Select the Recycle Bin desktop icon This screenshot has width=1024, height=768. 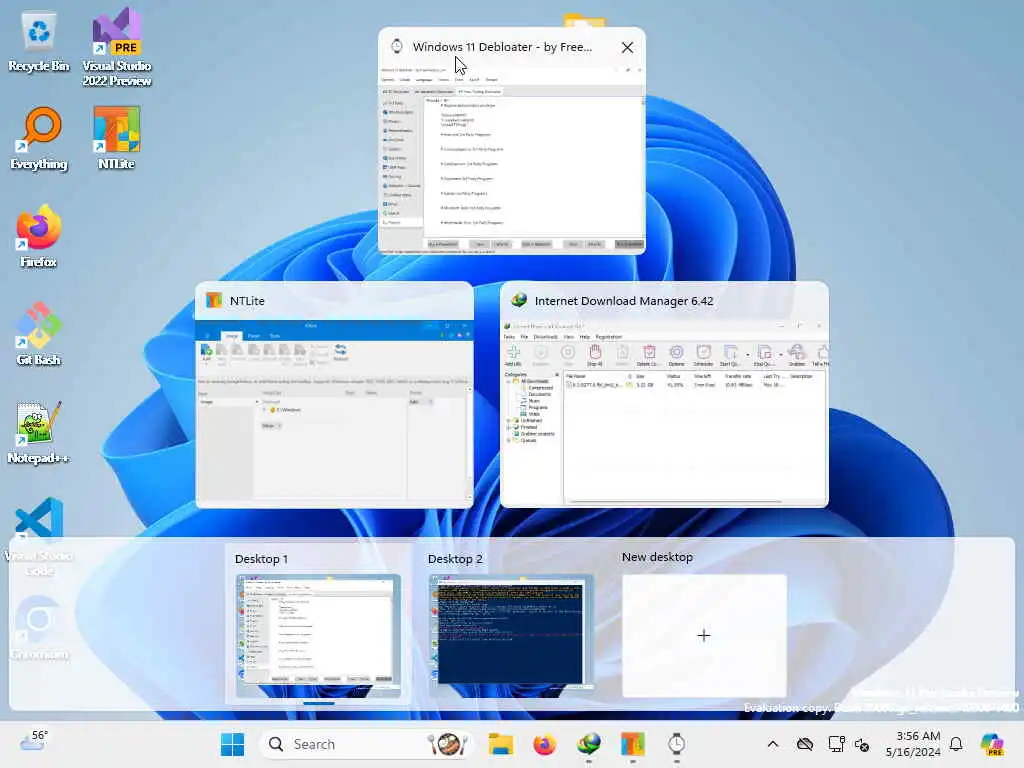39,42
